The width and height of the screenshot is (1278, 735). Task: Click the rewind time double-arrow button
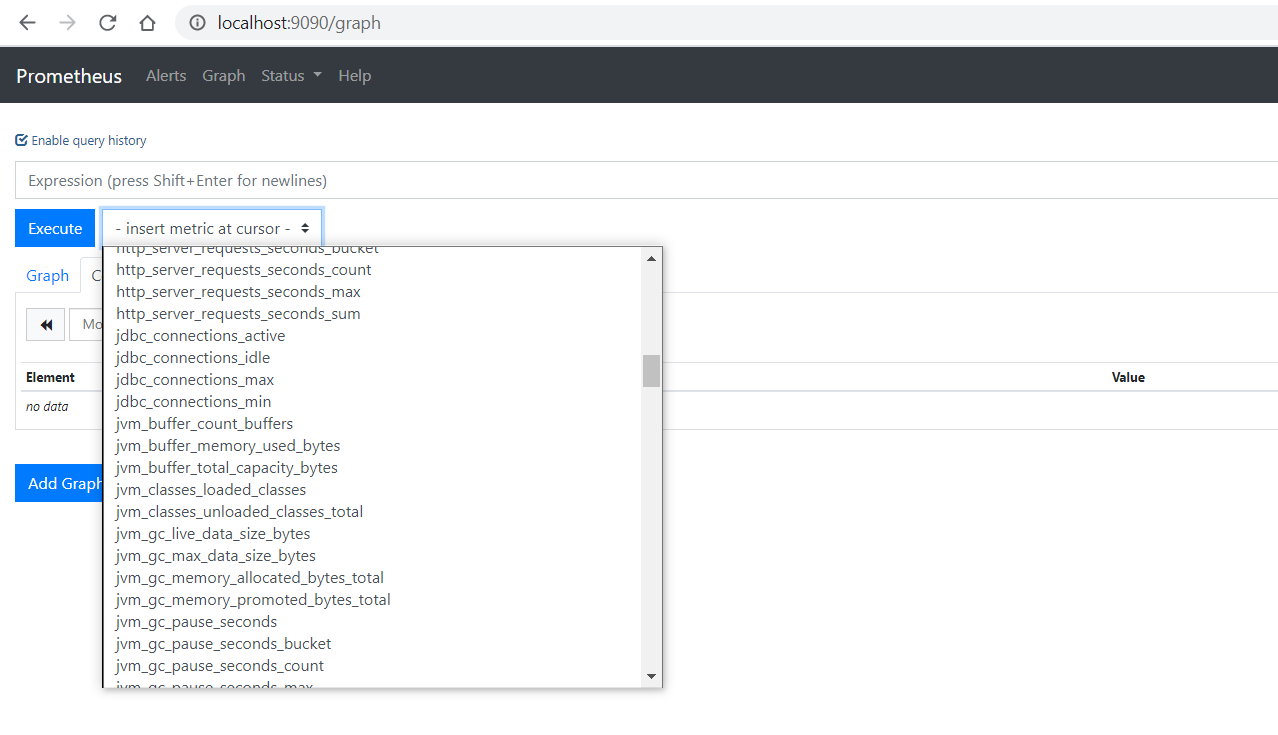click(x=45, y=325)
